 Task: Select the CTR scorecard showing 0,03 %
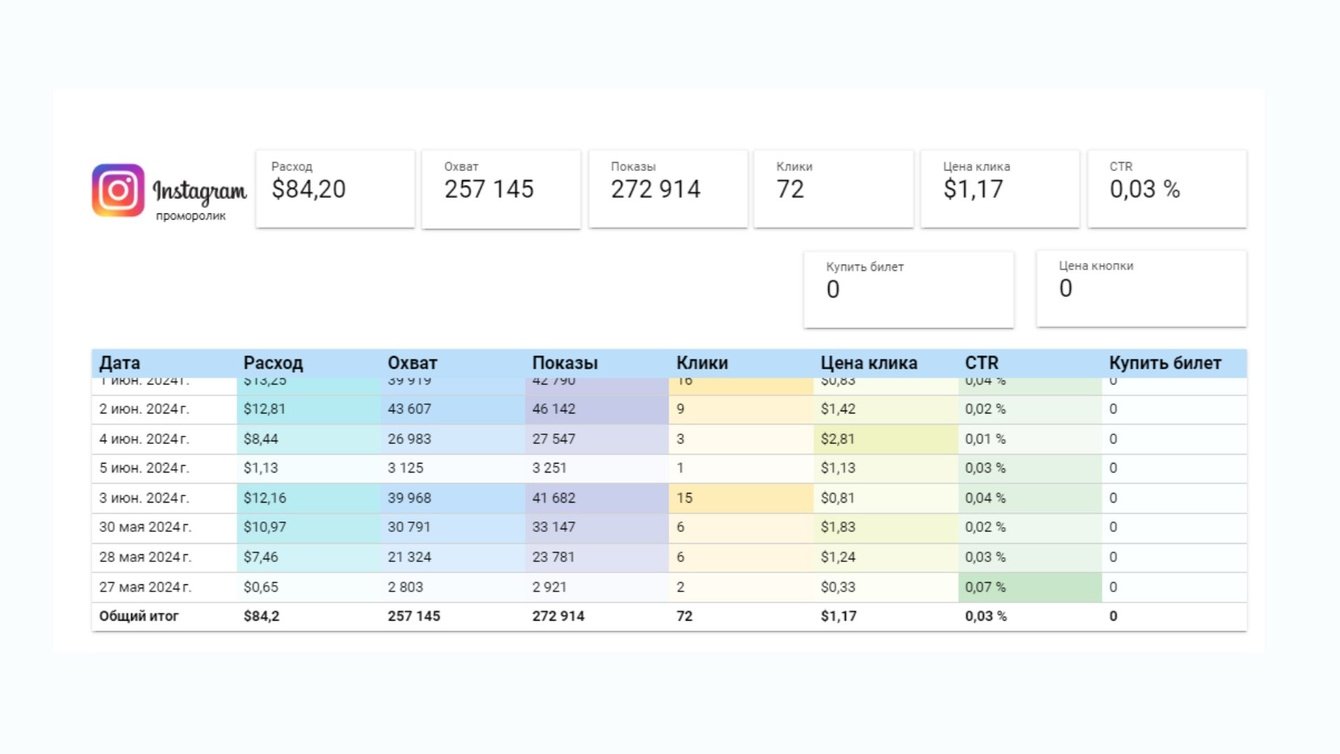click(x=1167, y=189)
